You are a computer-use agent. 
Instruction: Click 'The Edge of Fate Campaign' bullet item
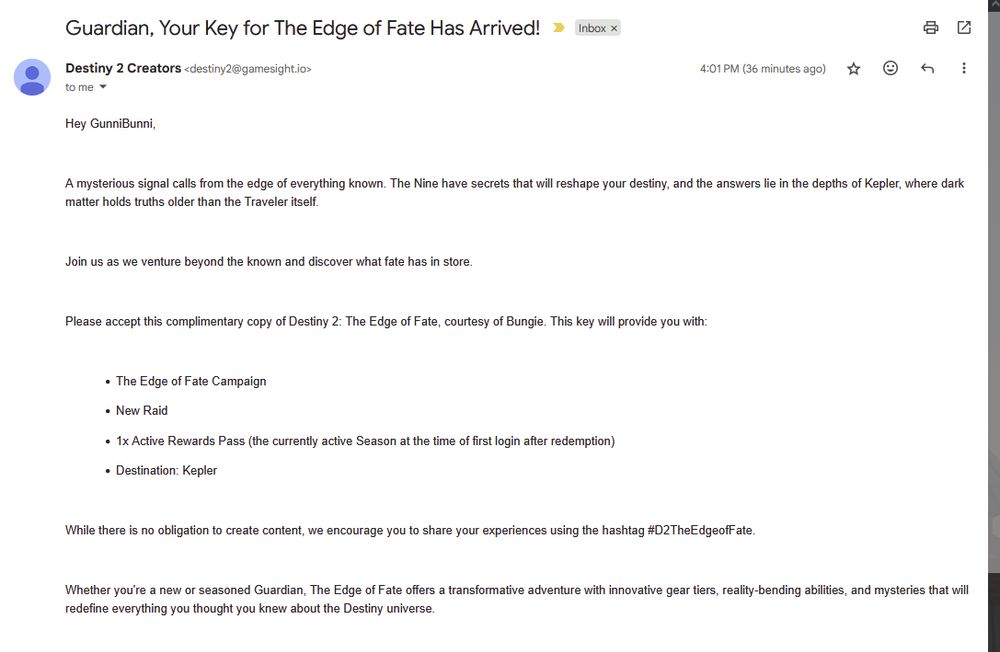(x=191, y=381)
